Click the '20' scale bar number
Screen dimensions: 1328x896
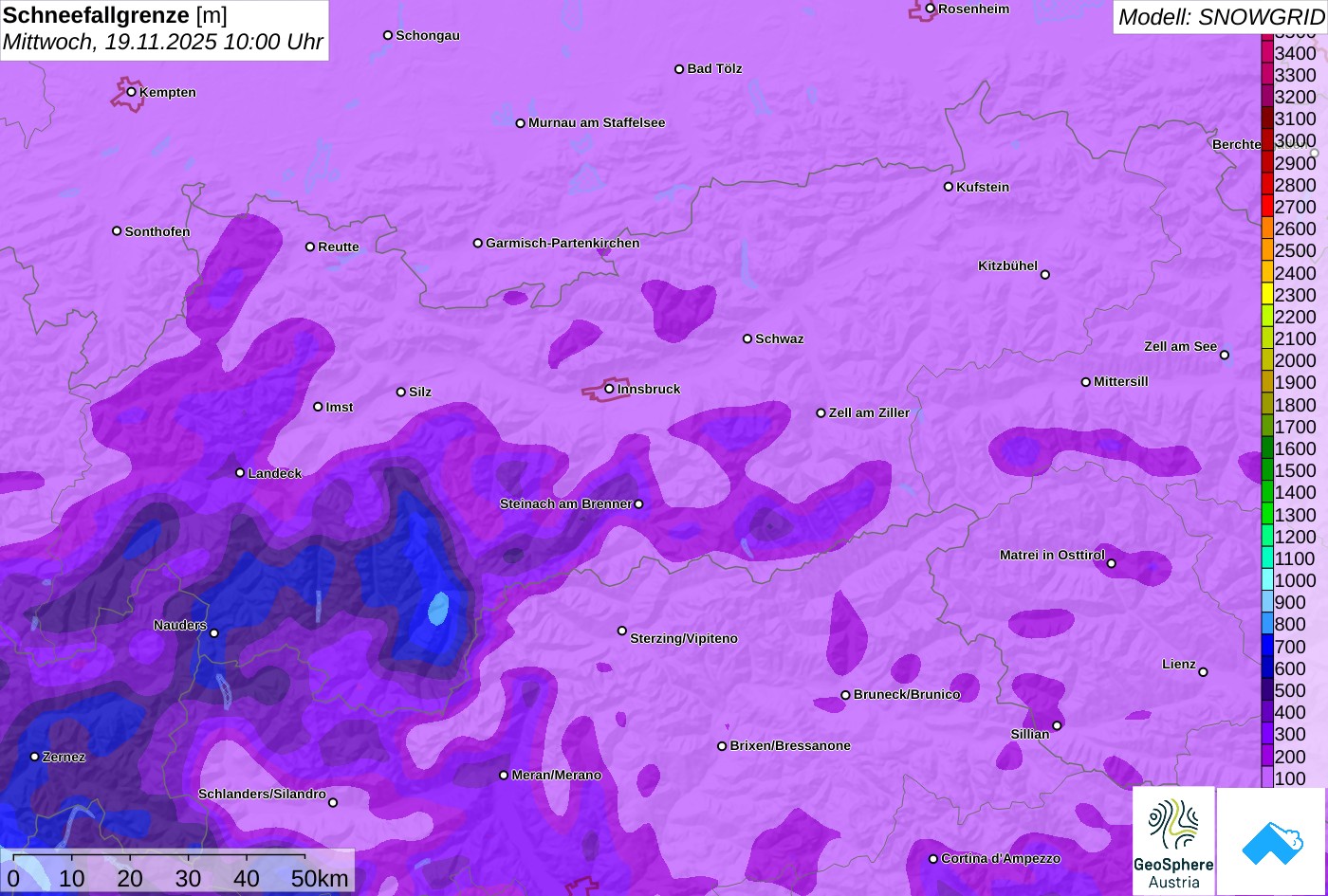pyautogui.click(x=130, y=879)
